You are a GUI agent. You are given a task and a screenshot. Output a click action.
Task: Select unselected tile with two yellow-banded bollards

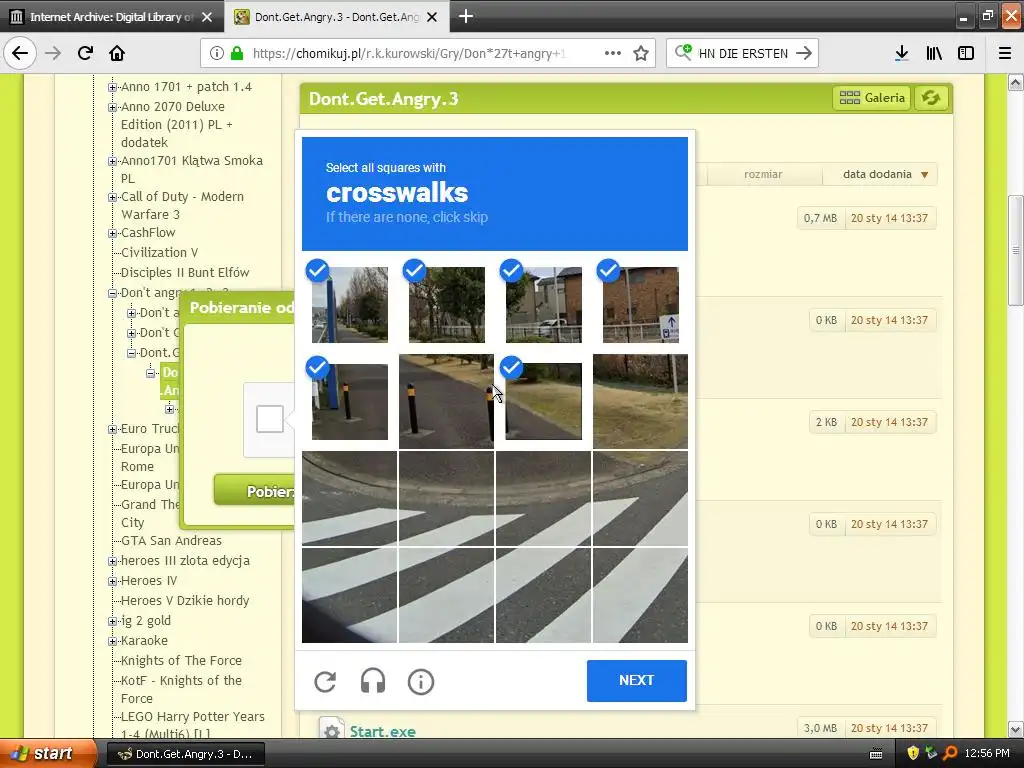(x=447, y=402)
